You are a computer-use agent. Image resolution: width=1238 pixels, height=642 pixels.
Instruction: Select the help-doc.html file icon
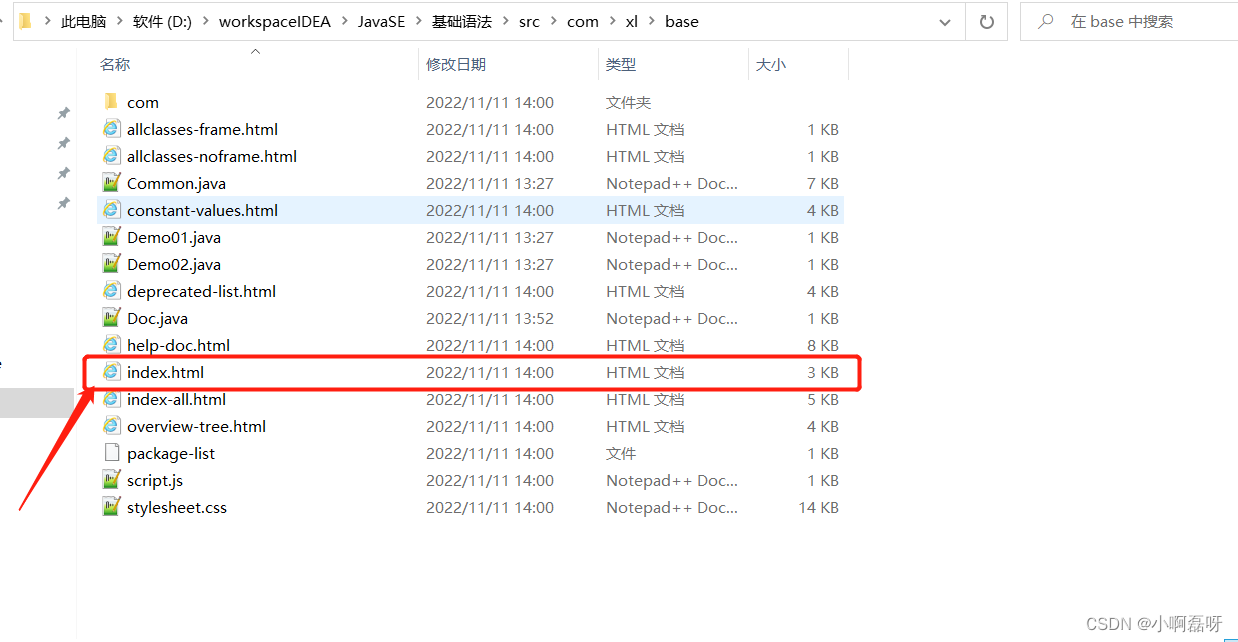pyautogui.click(x=111, y=345)
